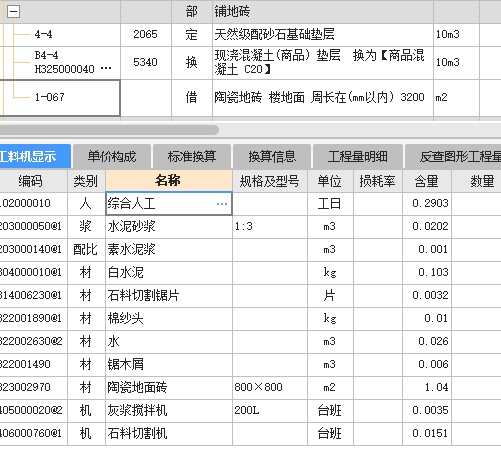The image size is (501, 466).
Task: Click the 数量 column header
Action: [476, 181]
